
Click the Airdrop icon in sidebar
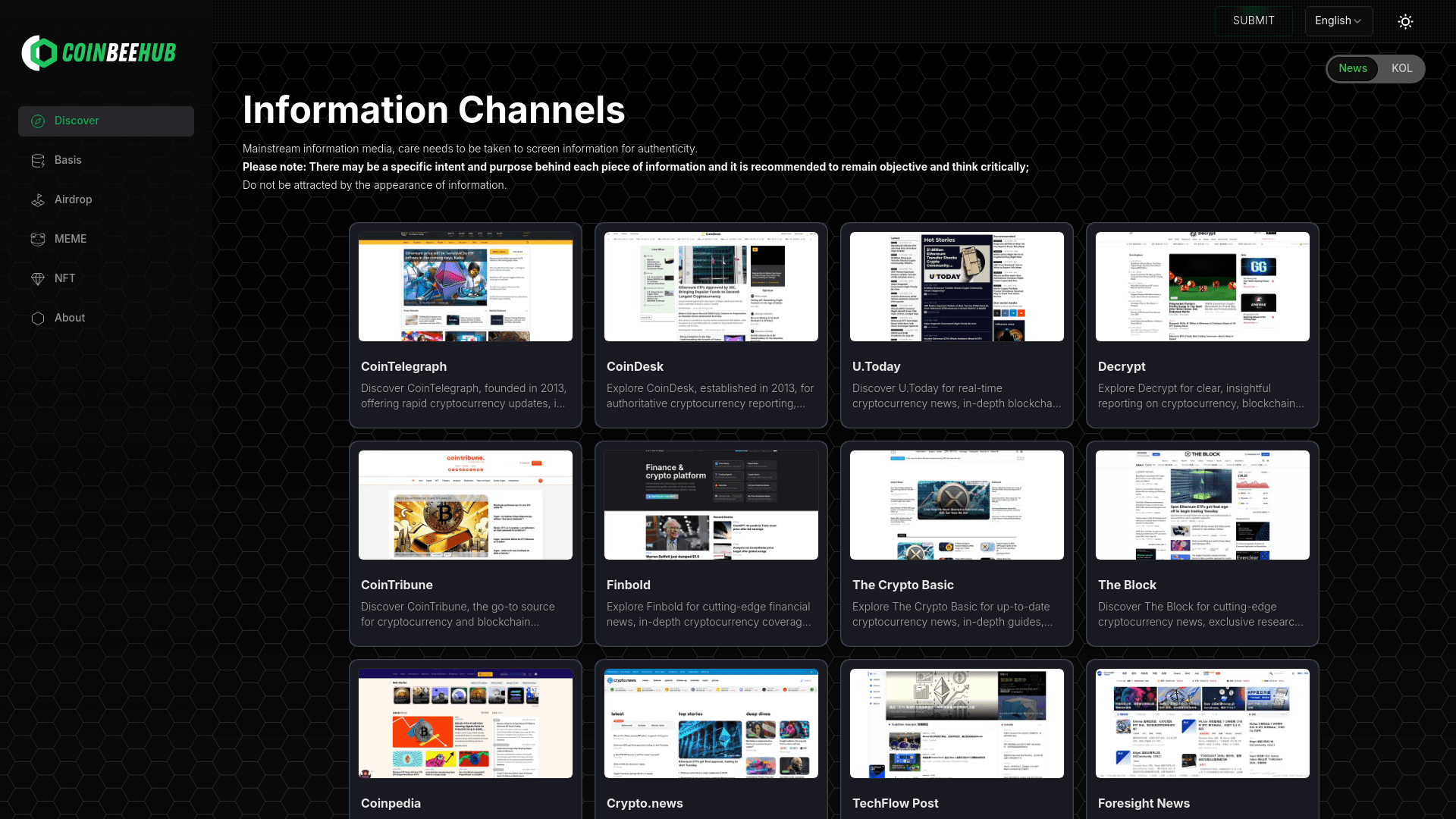[x=38, y=200]
